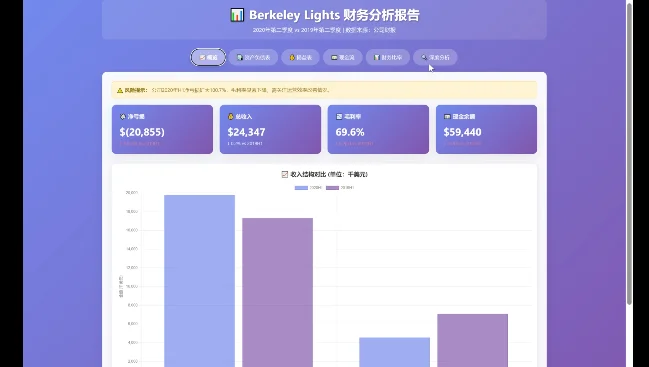Screen dimensions: 649x367
Task: Click the icon beside 净亏损 card label
Action: tap(123, 117)
